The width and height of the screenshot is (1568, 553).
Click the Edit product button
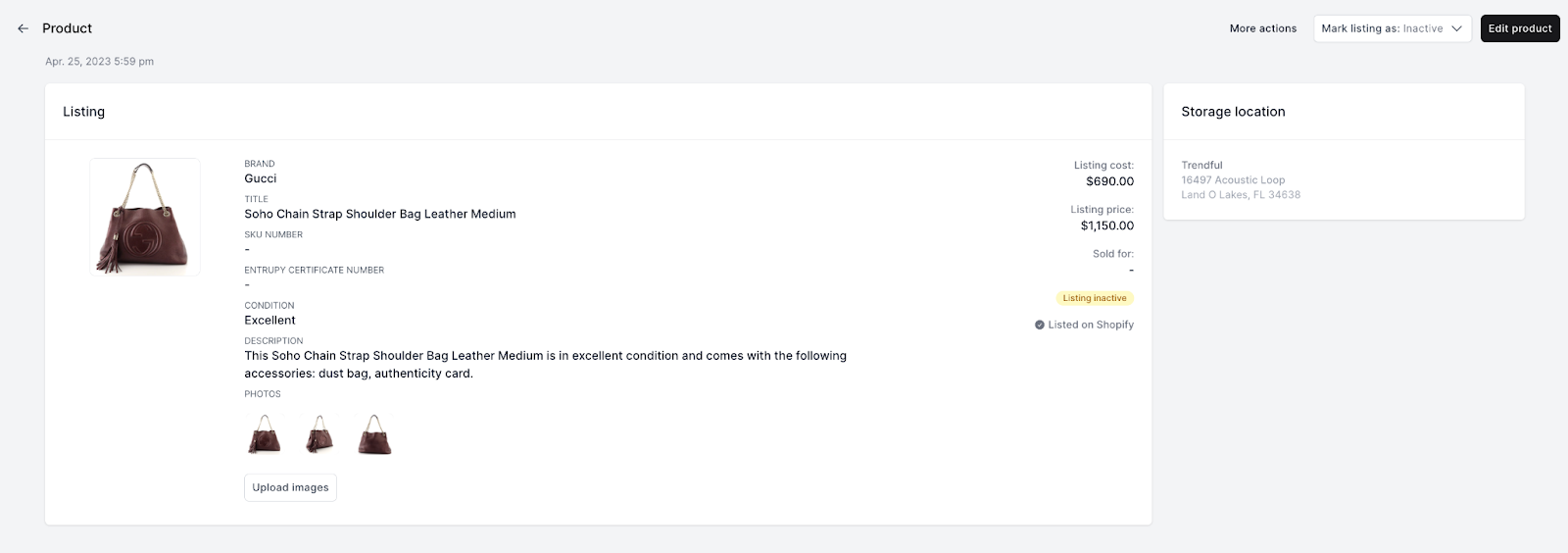pyautogui.click(x=1519, y=28)
